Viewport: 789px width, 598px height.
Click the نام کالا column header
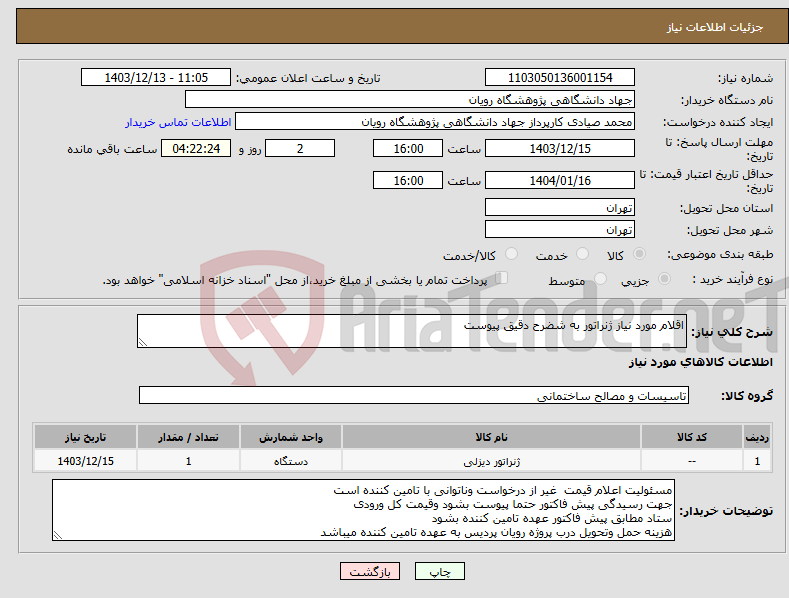491,437
